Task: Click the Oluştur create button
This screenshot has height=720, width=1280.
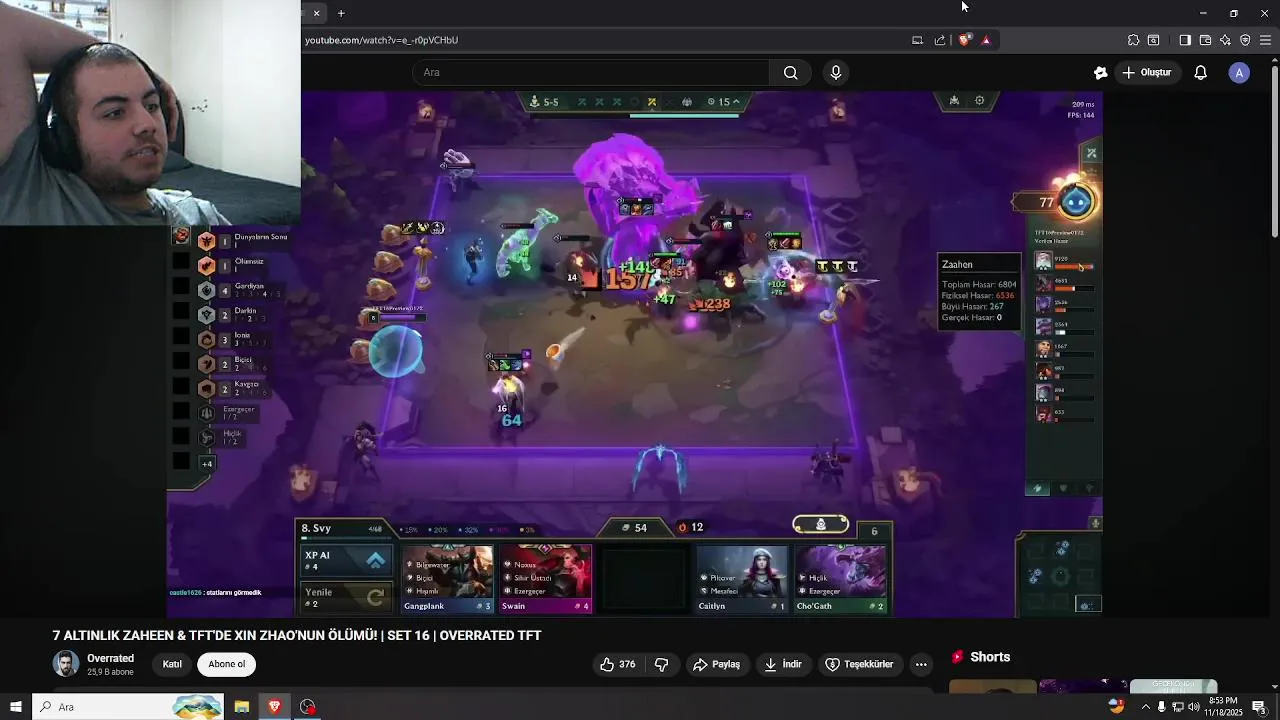Action: (1146, 72)
